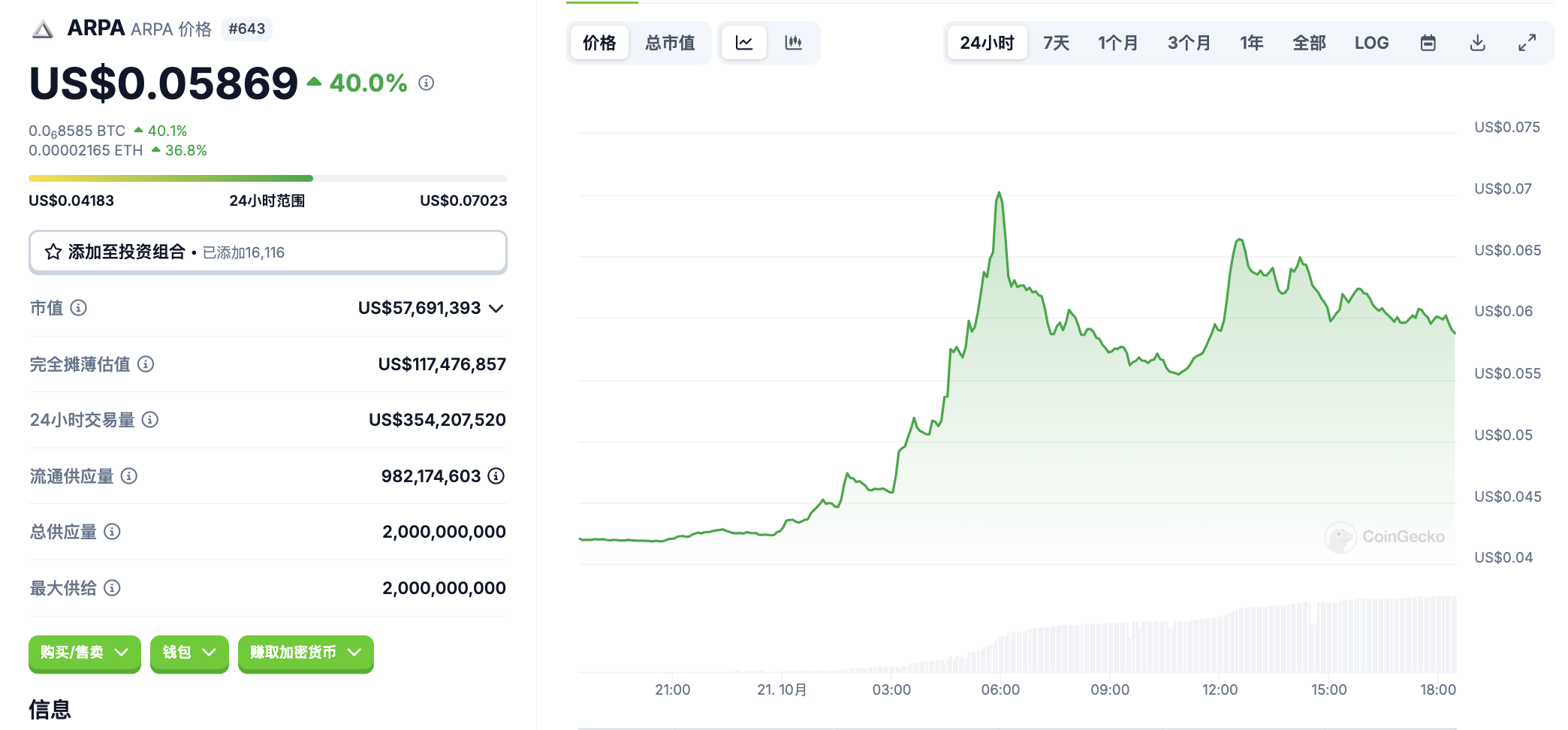This screenshot has height=730, width=1568.
Task: Select the 1个月 time range tab
Action: pyautogui.click(x=1117, y=43)
